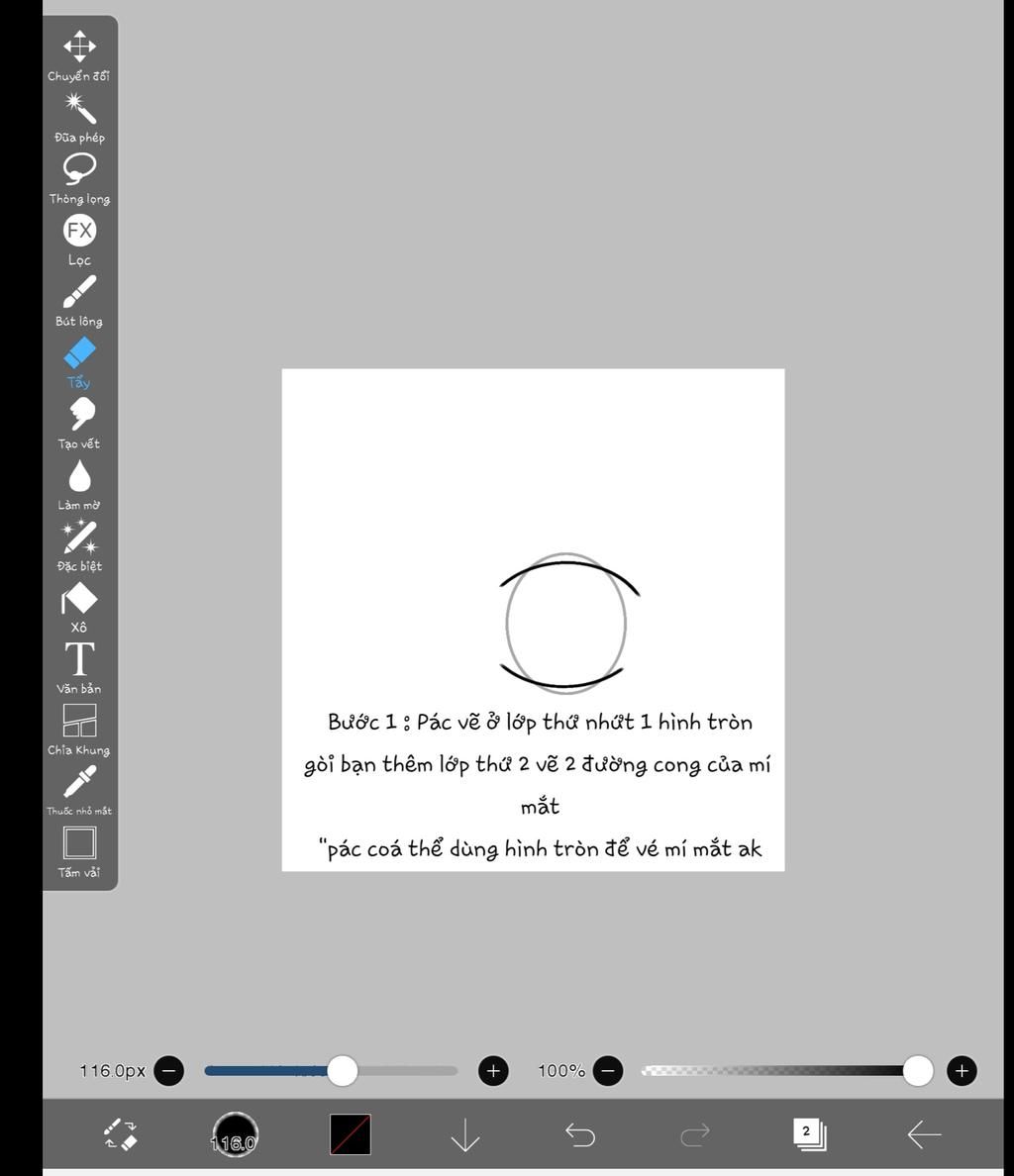1014x1176 pixels.
Task: Toggle brush and eraser switch icon
Action: click(x=120, y=1134)
